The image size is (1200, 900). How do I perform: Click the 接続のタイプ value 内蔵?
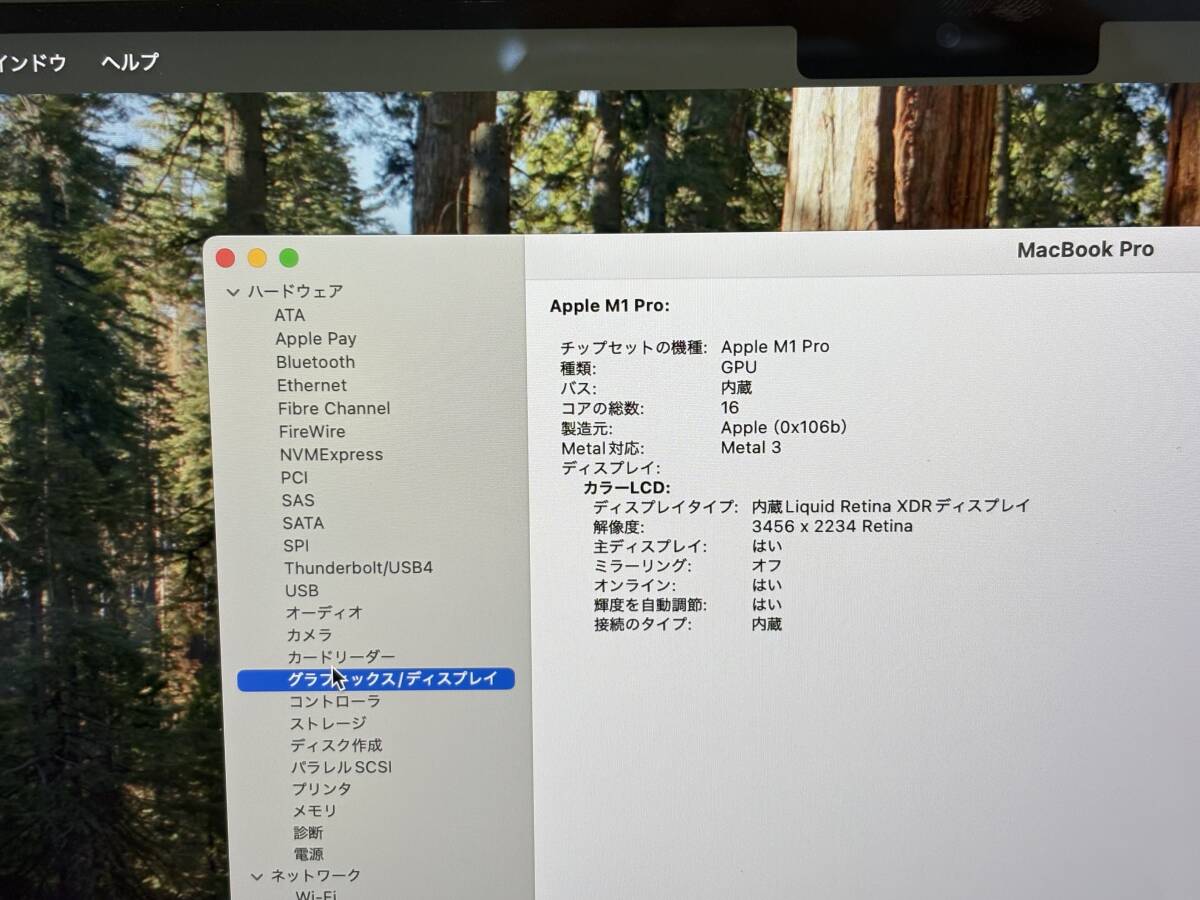coord(767,625)
